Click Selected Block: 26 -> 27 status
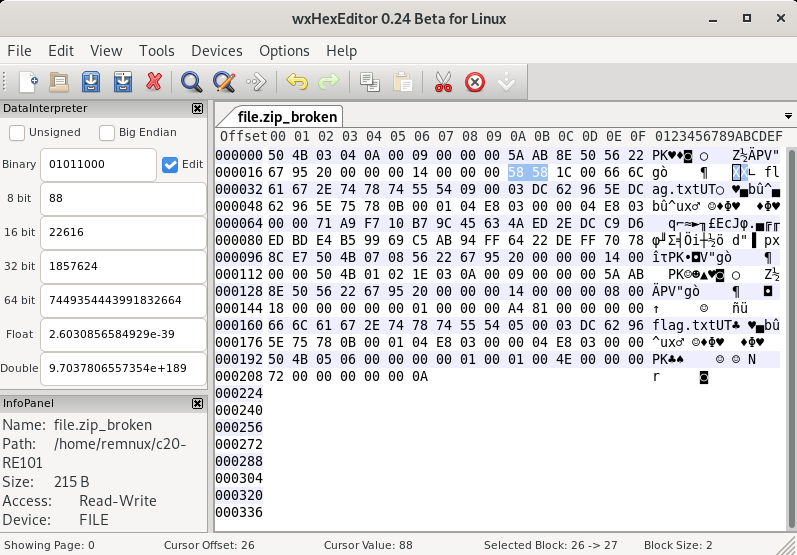The image size is (797, 555). [550, 545]
